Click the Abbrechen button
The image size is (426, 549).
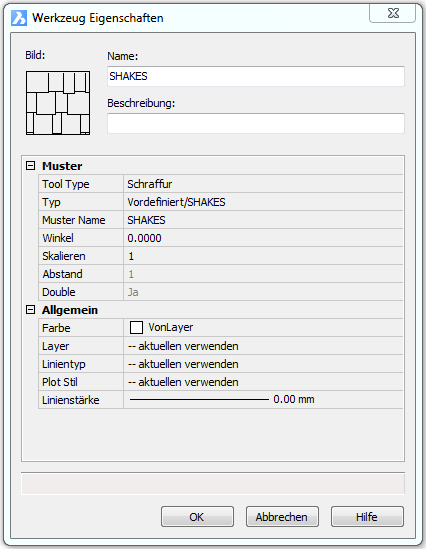point(282,517)
